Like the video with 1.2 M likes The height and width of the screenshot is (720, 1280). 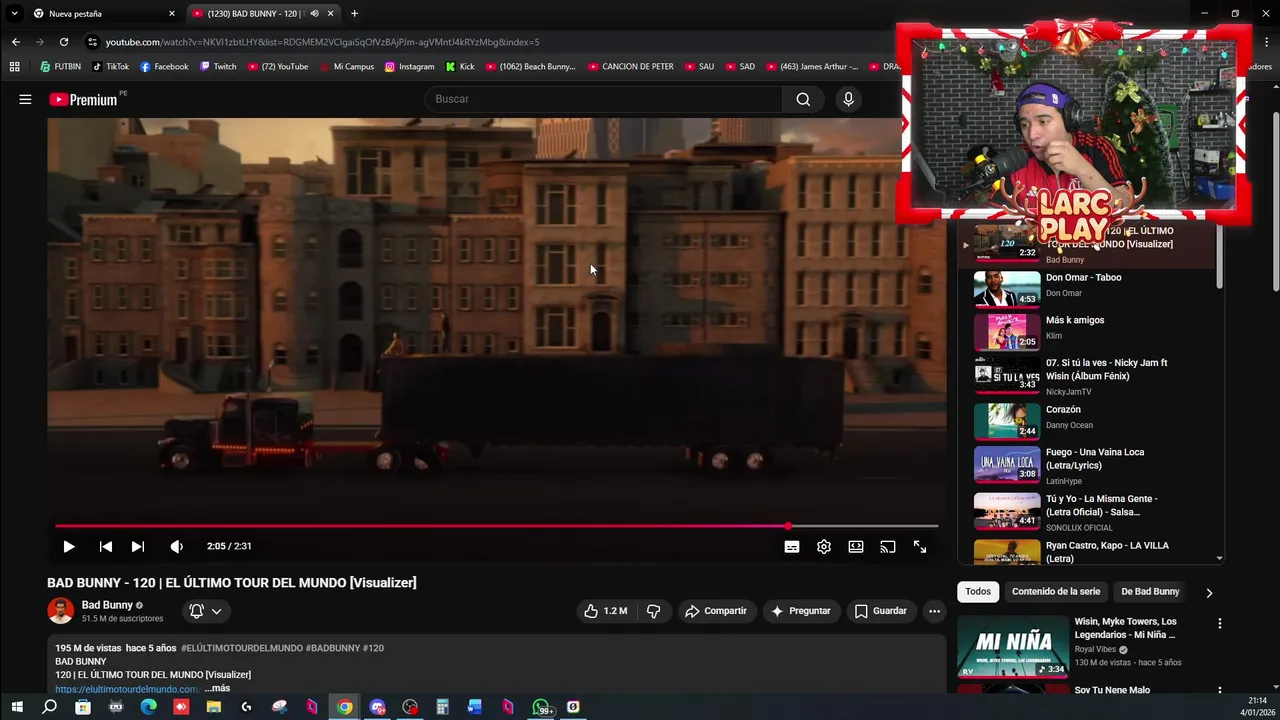[x=606, y=611]
